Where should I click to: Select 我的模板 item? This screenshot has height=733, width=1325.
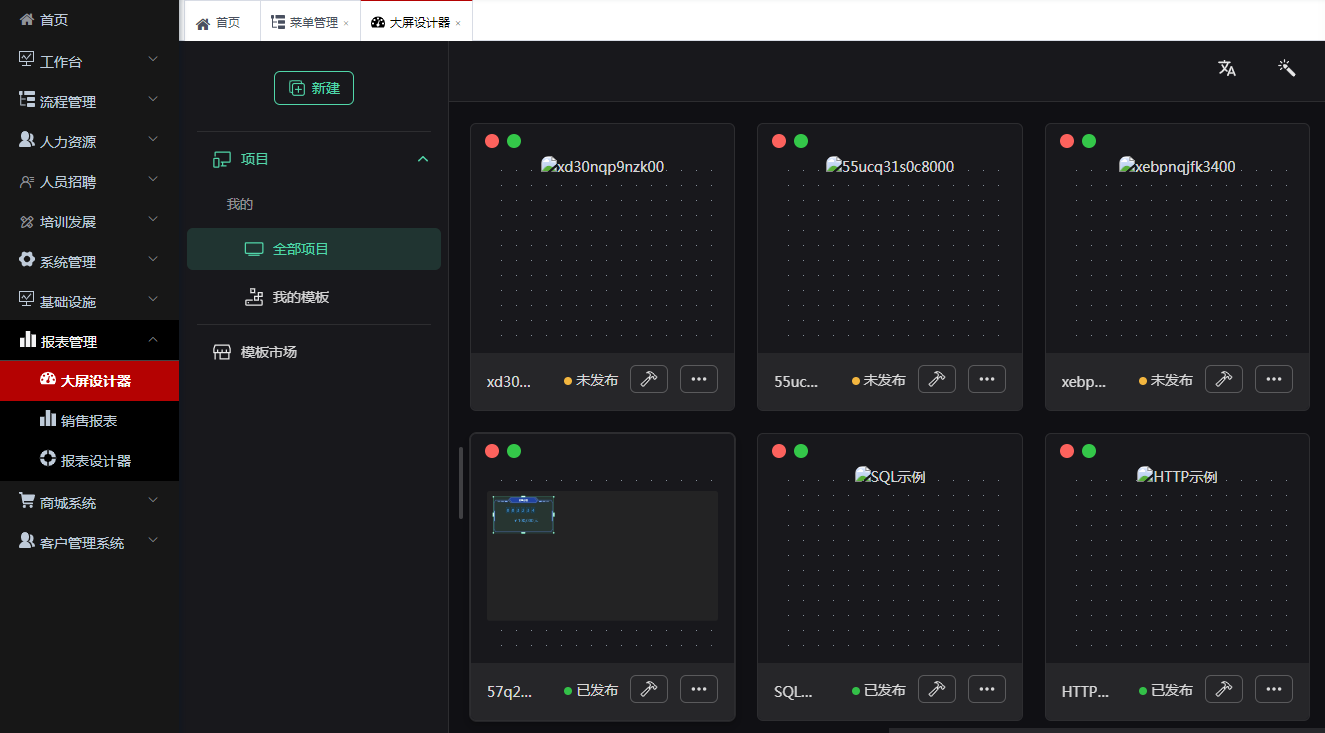[314, 297]
